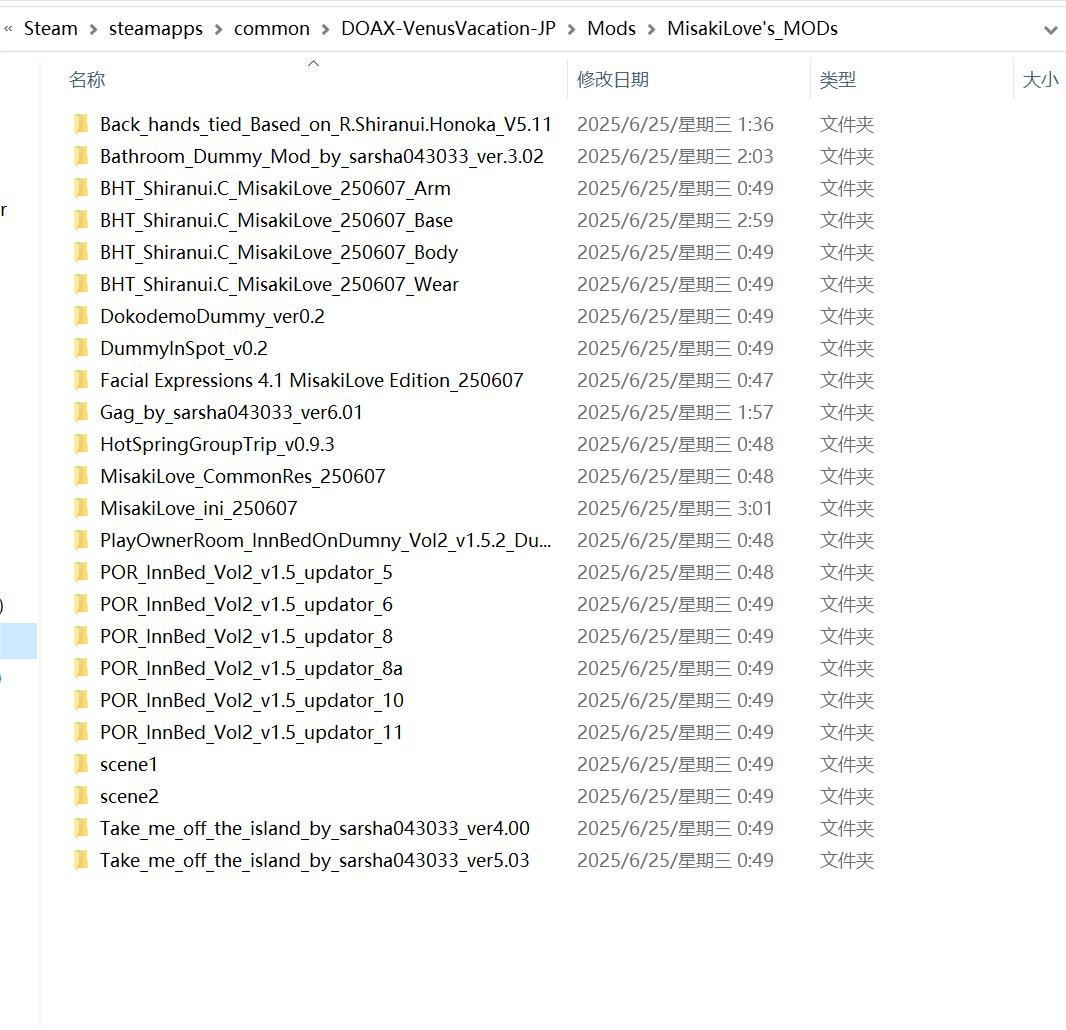
Task: Click folder icon of BHT_Shiranui.C_MisakiLove_250607_Base
Action: tap(81, 220)
